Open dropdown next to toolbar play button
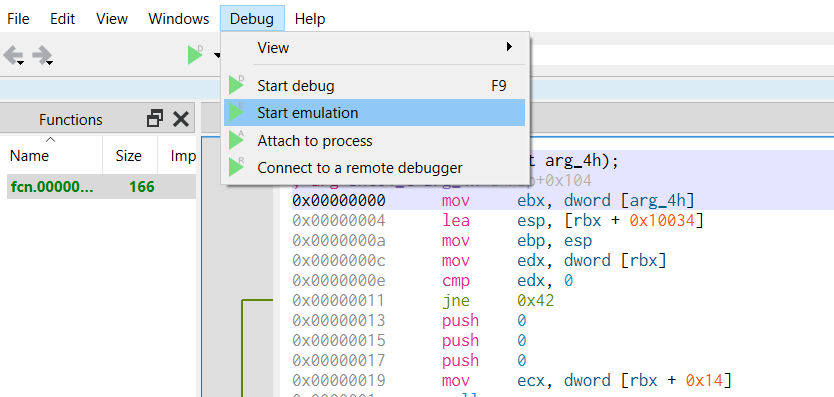Image resolution: width=834 pixels, height=397 pixels. tap(216, 55)
